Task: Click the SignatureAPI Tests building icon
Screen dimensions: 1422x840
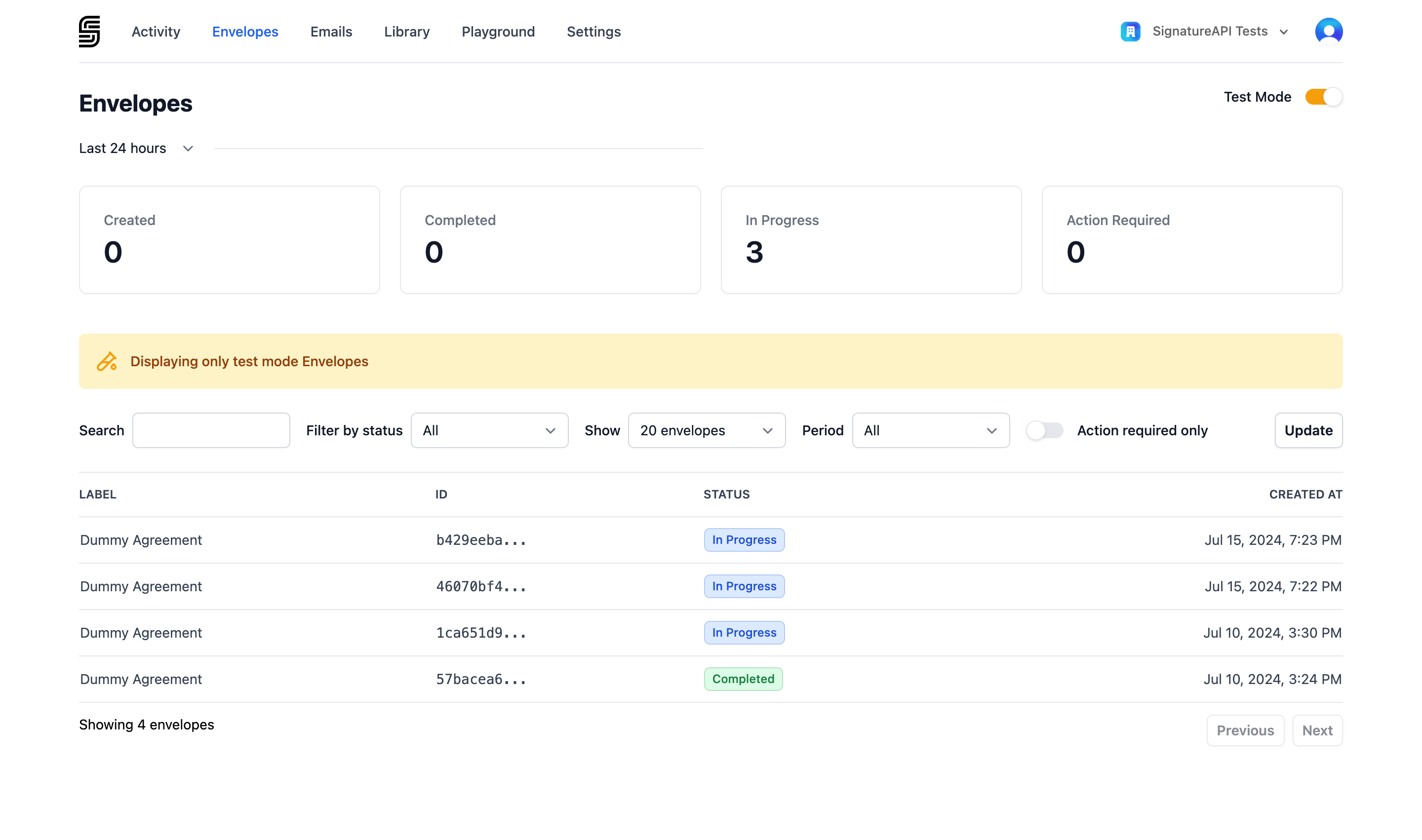Action: [1130, 32]
